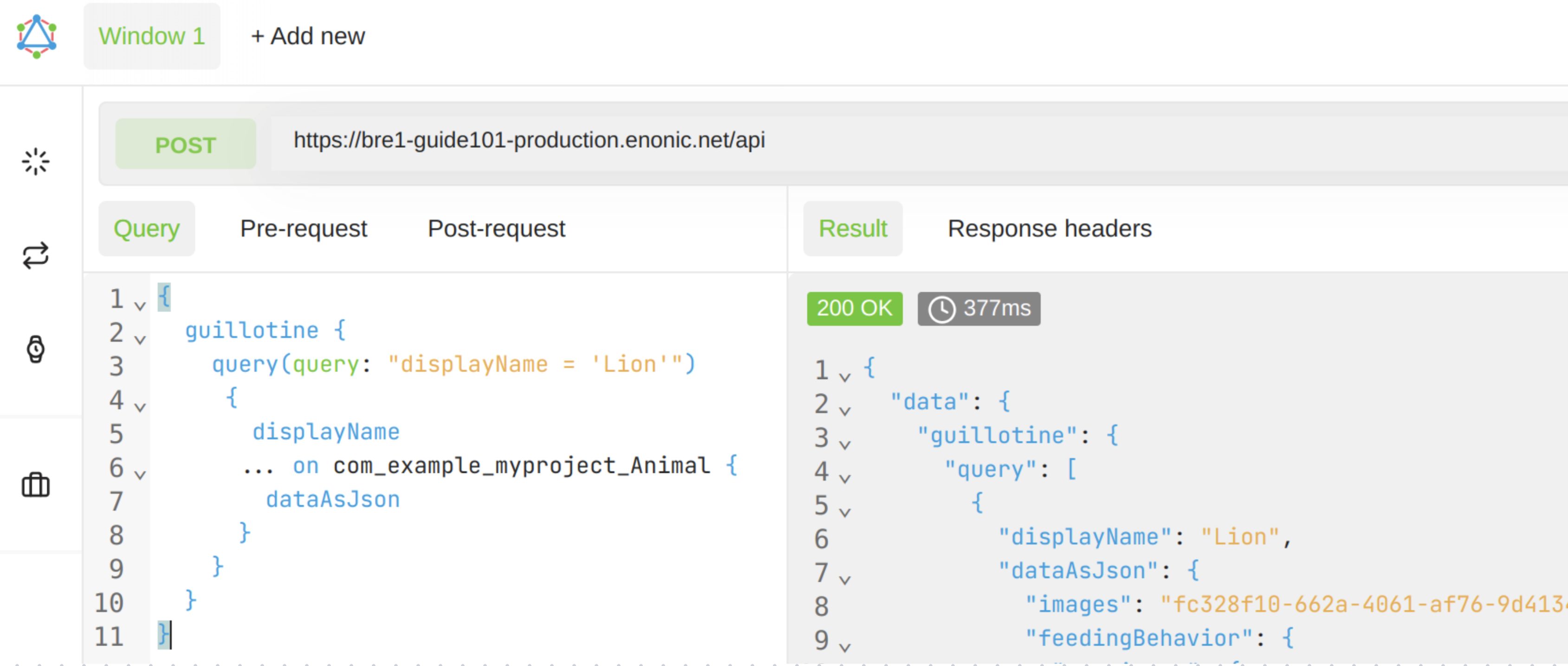The width and height of the screenshot is (1568, 666).
Task: Collapse the "data" object in result
Action: point(844,411)
